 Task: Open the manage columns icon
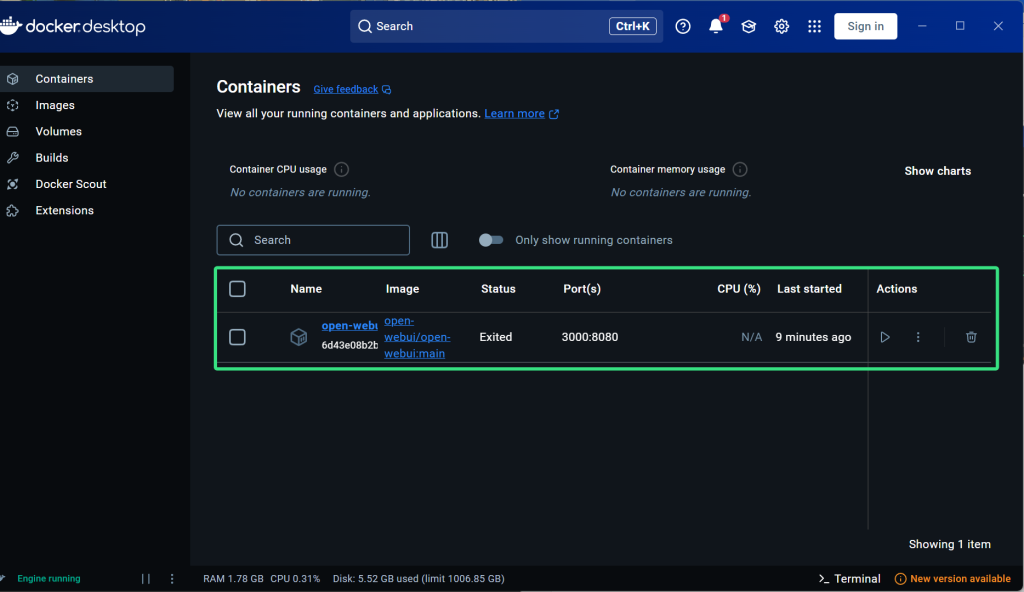point(439,240)
